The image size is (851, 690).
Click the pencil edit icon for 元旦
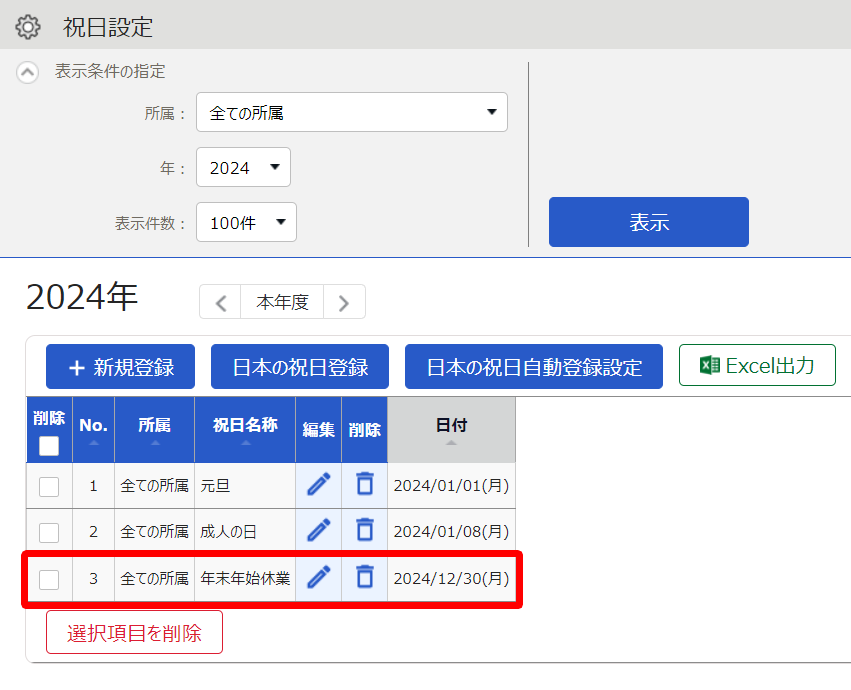(319, 484)
